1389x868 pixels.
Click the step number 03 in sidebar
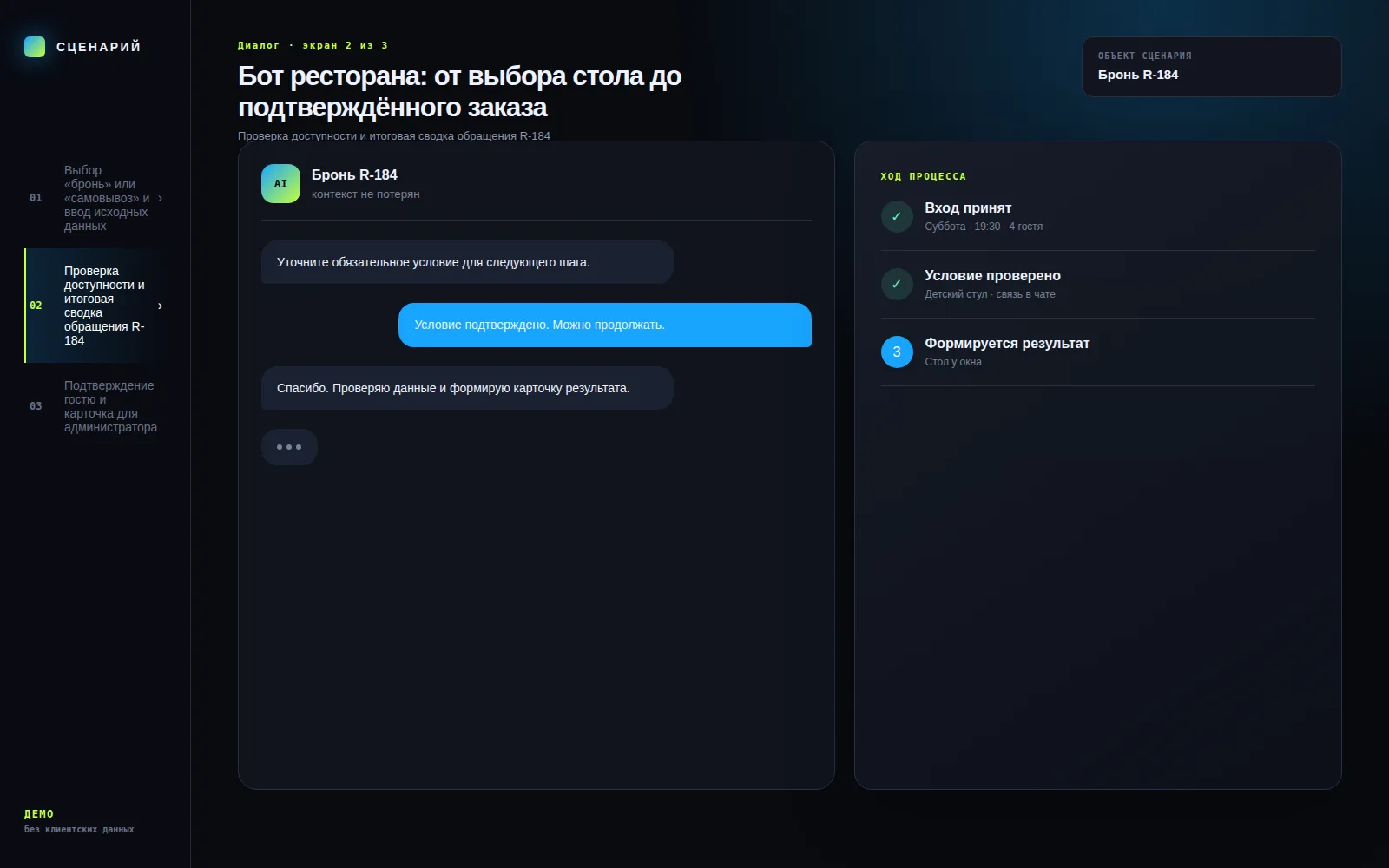point(36,406)
